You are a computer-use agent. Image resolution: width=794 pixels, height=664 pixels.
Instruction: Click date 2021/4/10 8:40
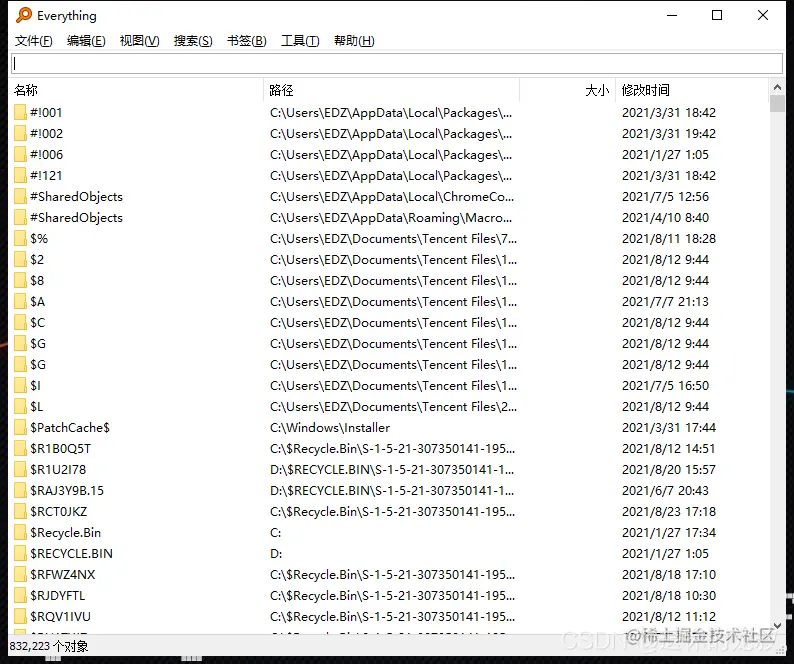tap(665, 218)
